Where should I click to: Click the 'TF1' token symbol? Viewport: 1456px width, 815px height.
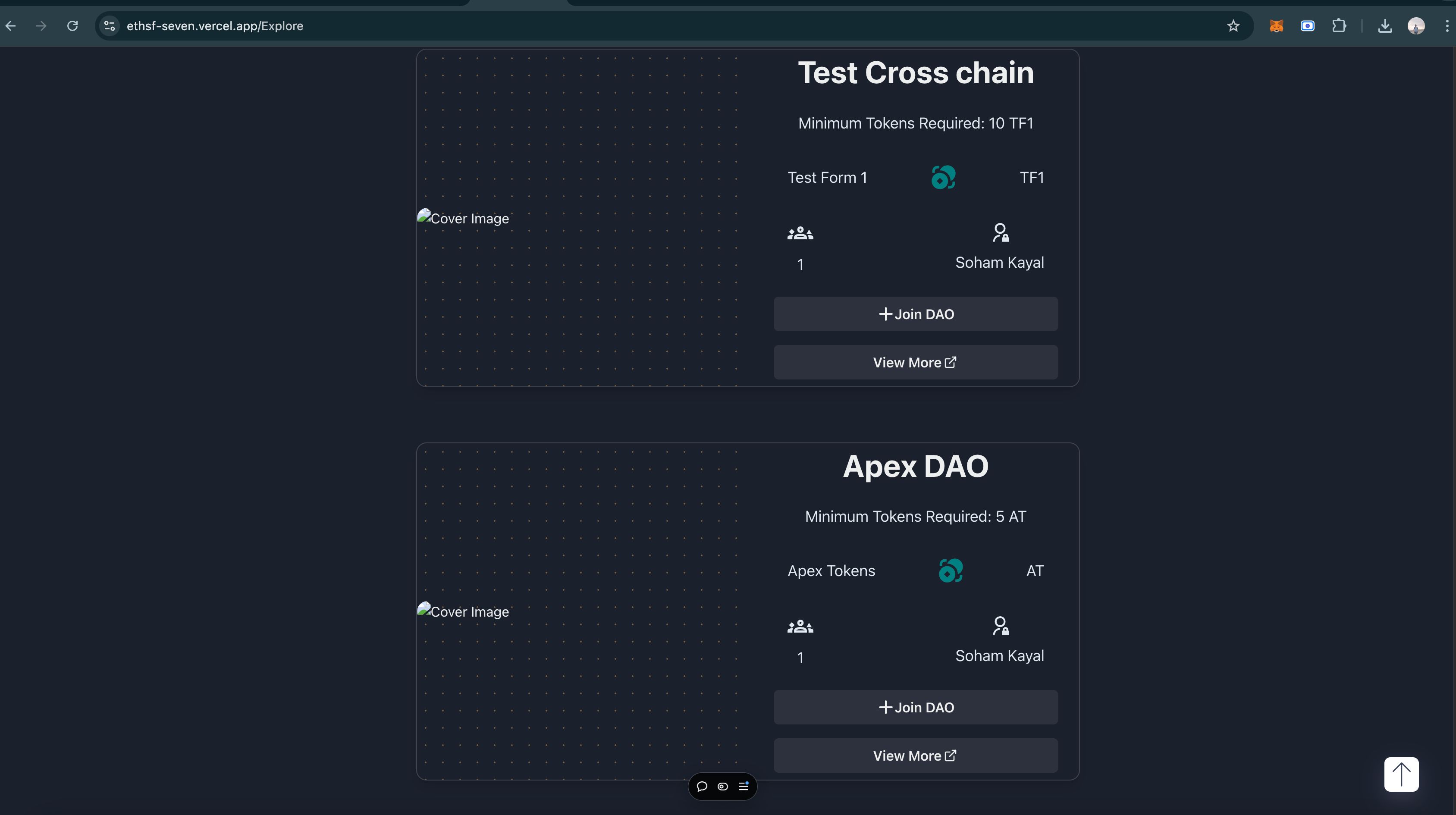tap(1032, 178)
